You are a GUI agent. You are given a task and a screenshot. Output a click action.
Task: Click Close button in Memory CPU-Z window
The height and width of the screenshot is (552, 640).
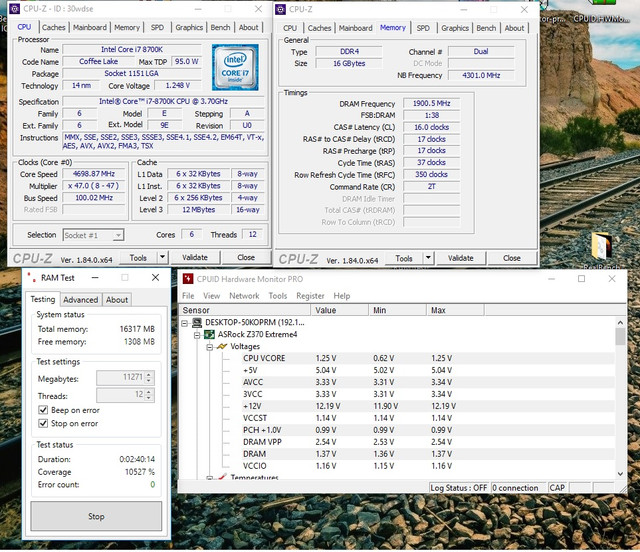(511, 258)
